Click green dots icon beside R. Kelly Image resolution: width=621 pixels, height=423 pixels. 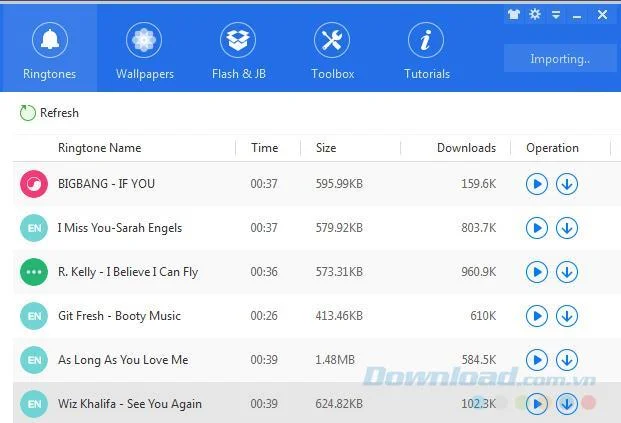[x=34, y=272]
